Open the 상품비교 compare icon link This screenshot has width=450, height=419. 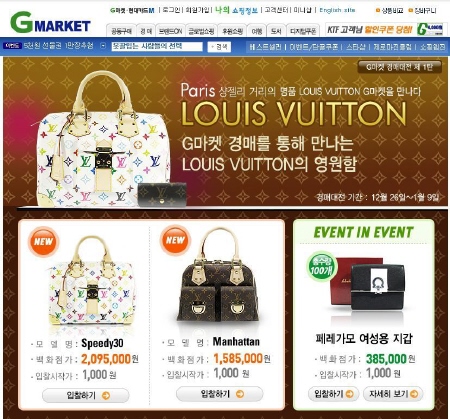[390, 11]
